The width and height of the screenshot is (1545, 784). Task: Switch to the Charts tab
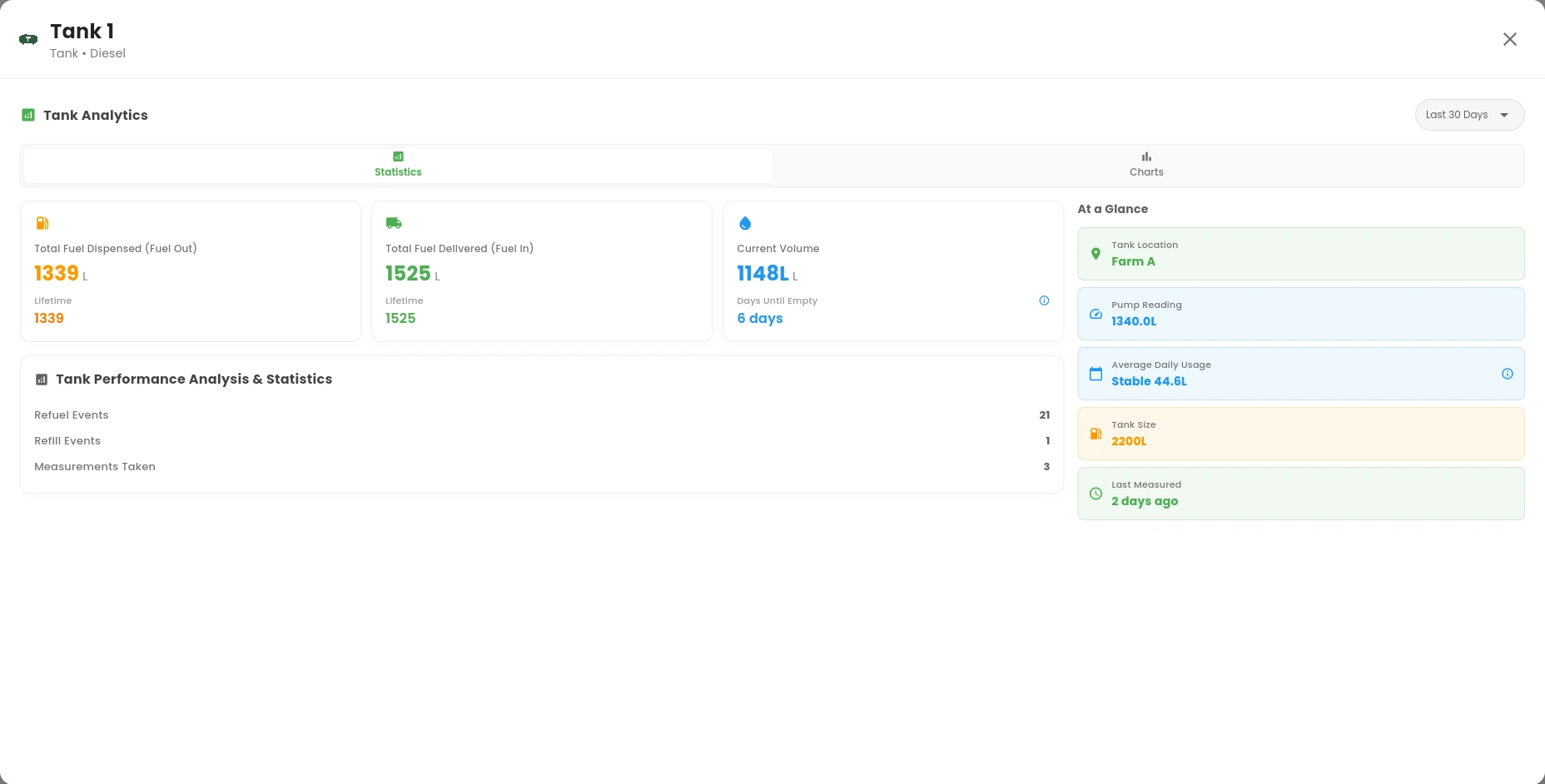point(1146,165)
